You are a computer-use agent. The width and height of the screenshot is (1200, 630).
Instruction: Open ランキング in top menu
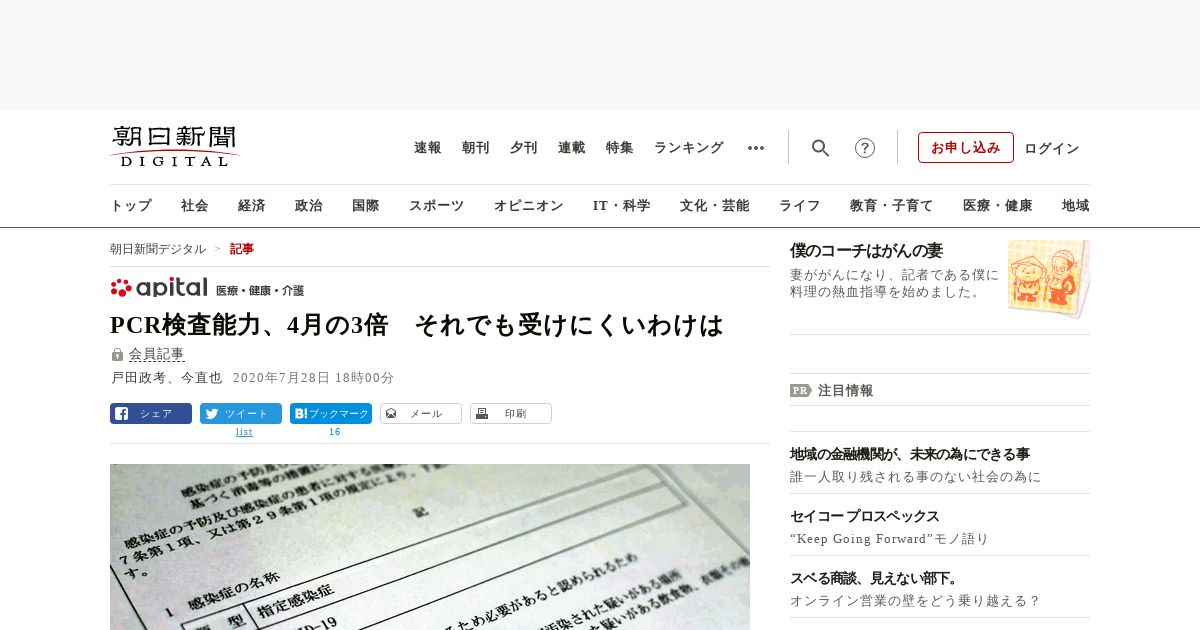[x=689, y=148]
